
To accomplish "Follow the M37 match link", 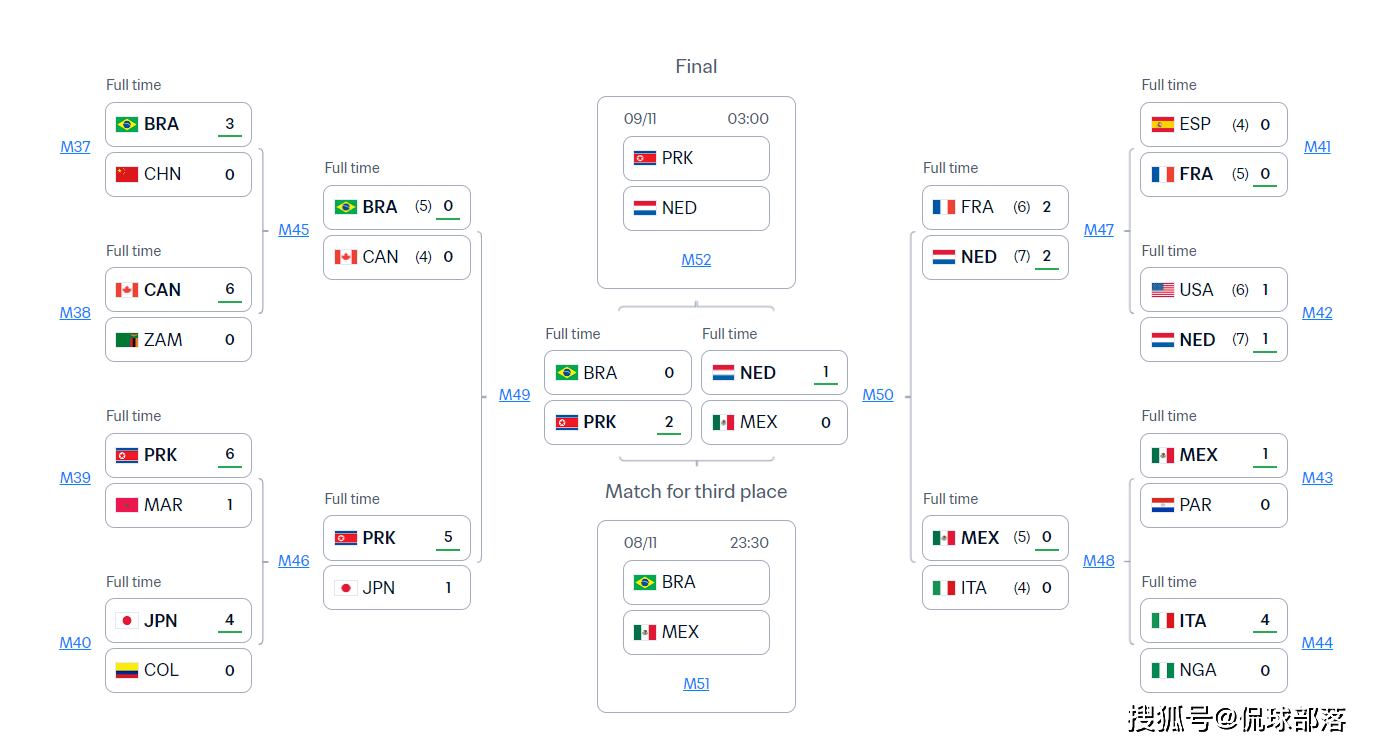I will coord(75,147).
